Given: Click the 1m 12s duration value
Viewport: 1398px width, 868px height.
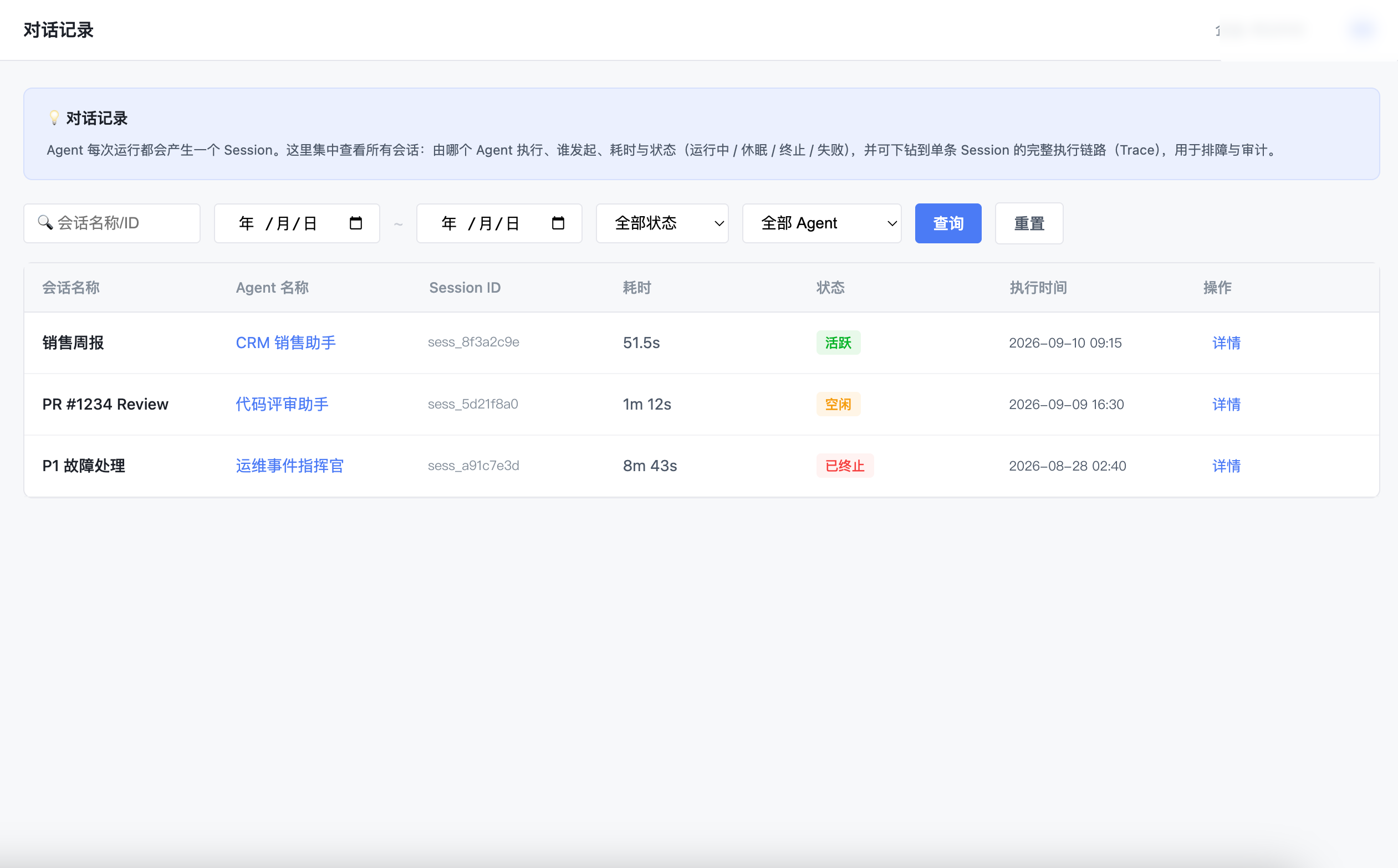Looking at the screenshot, I should pyautogui.click(x=647, y=404).
